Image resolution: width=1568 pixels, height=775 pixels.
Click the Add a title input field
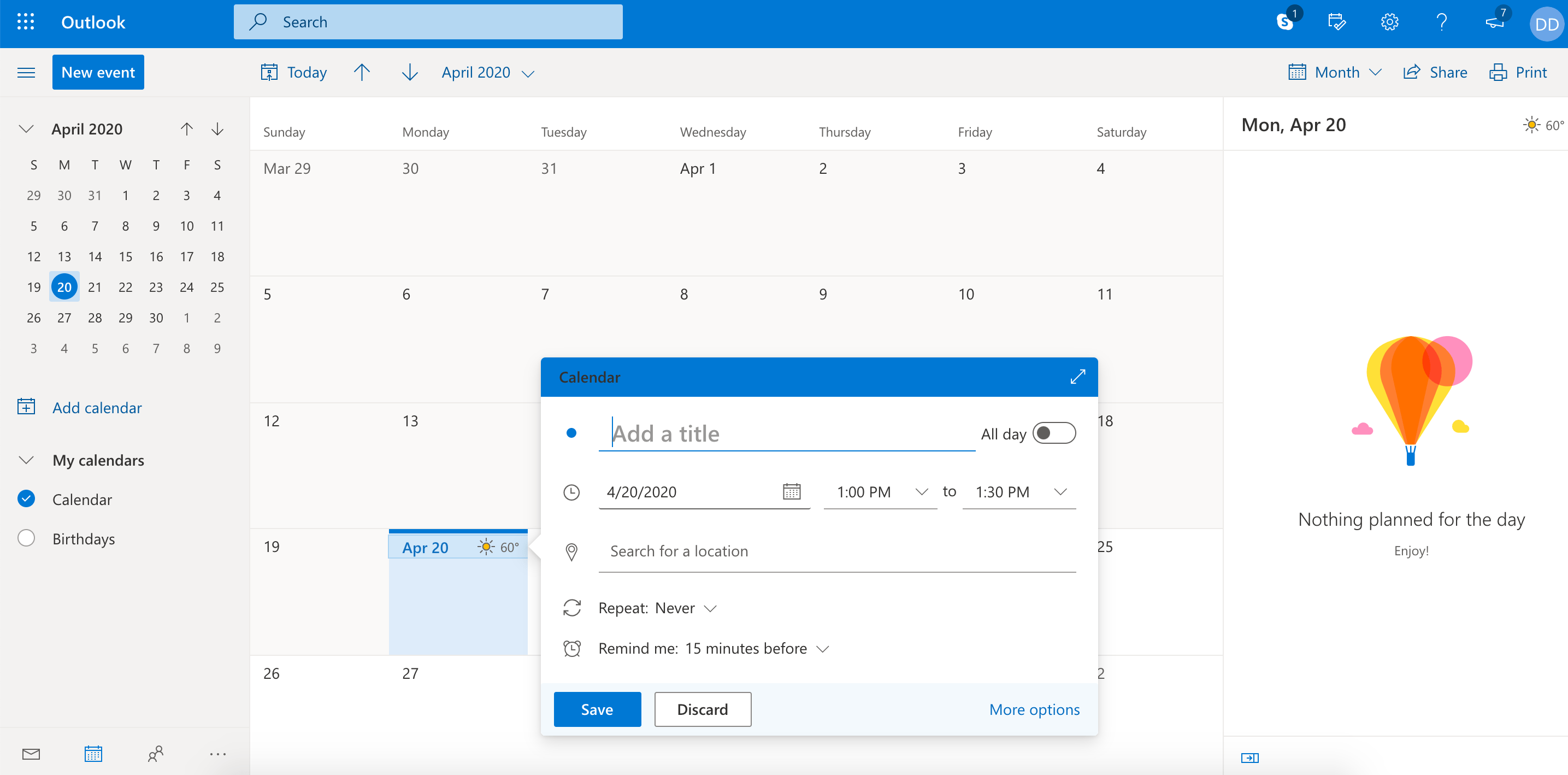(x=787, y=432)
